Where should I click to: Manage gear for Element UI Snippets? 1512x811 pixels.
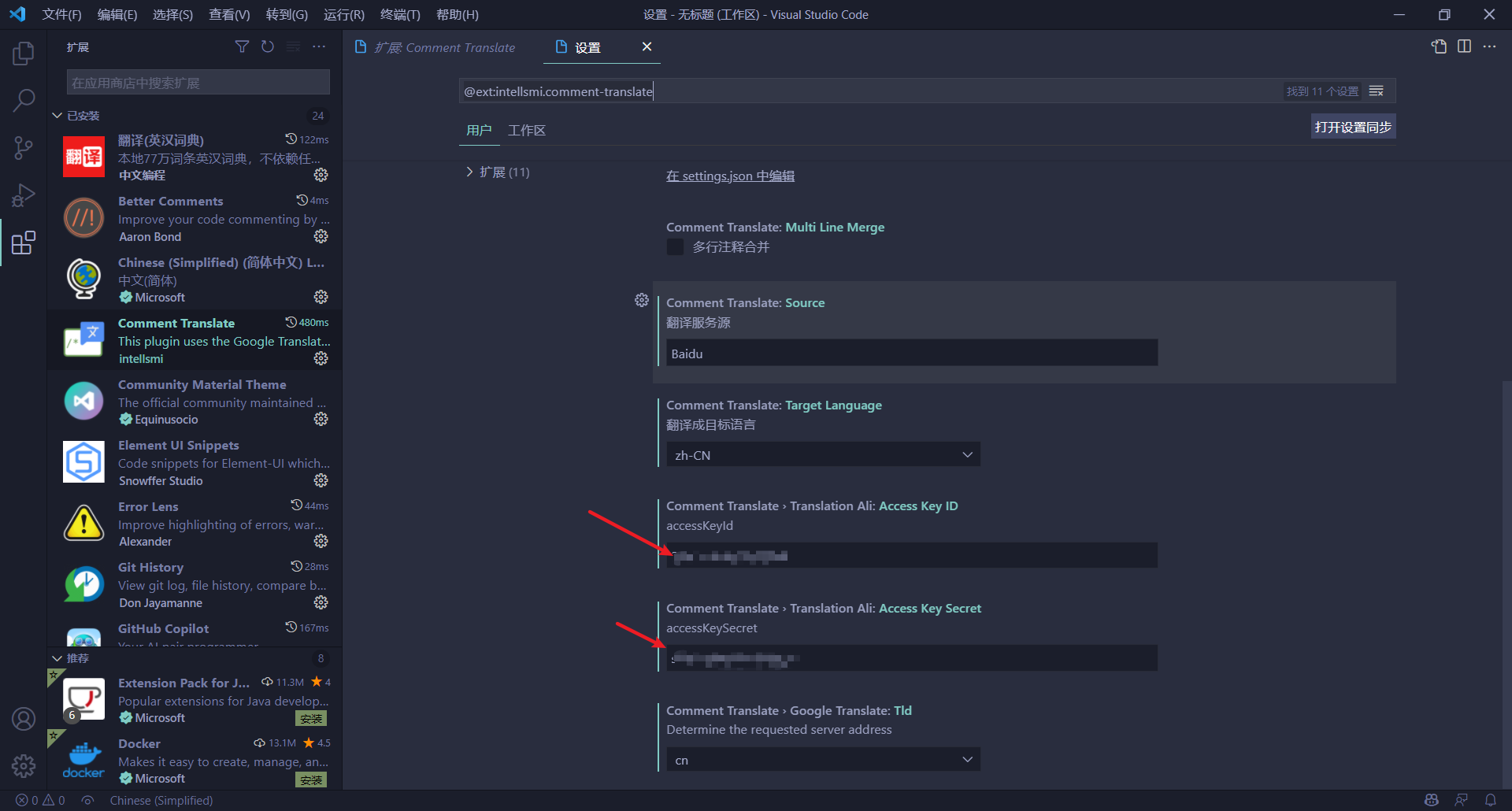pyautogui.click(x=321, y=480)
